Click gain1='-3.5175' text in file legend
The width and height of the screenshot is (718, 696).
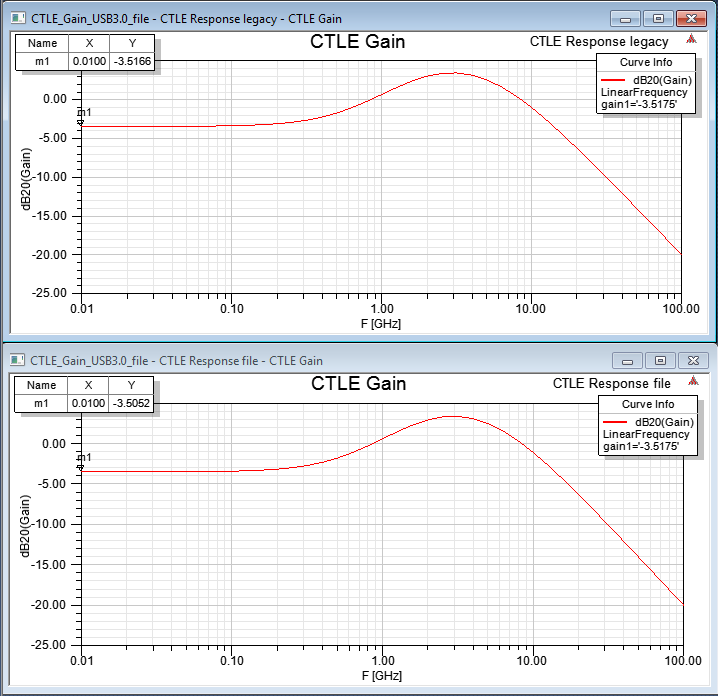641,446
